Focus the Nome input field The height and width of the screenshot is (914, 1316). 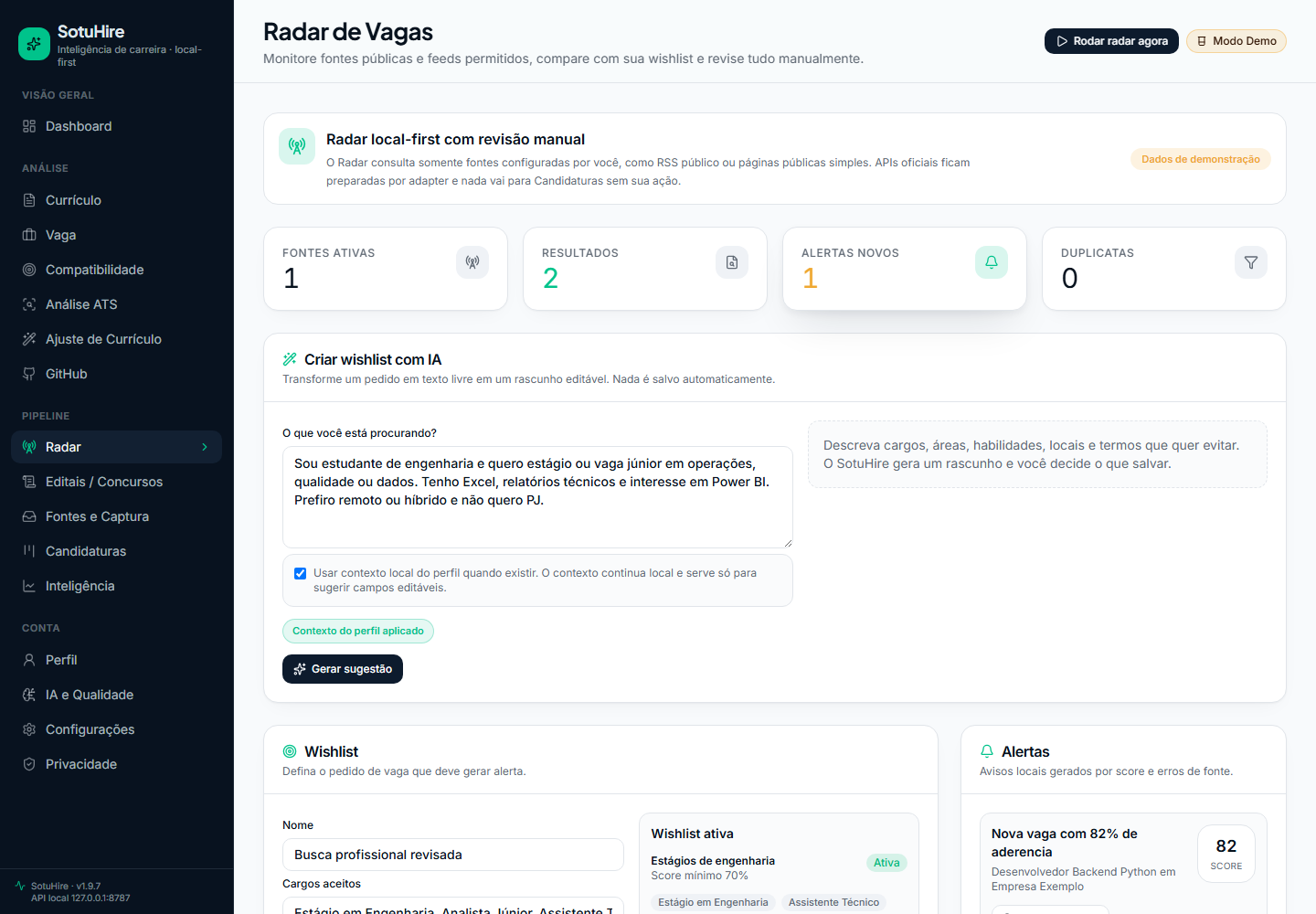(x=453, y=855)
